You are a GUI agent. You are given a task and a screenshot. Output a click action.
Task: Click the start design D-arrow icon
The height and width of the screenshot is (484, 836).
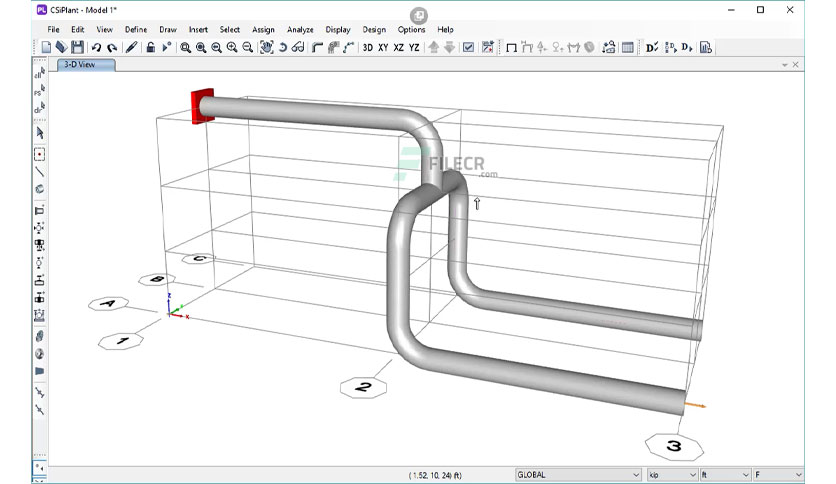pyautogui.click(x=687, y=47)
